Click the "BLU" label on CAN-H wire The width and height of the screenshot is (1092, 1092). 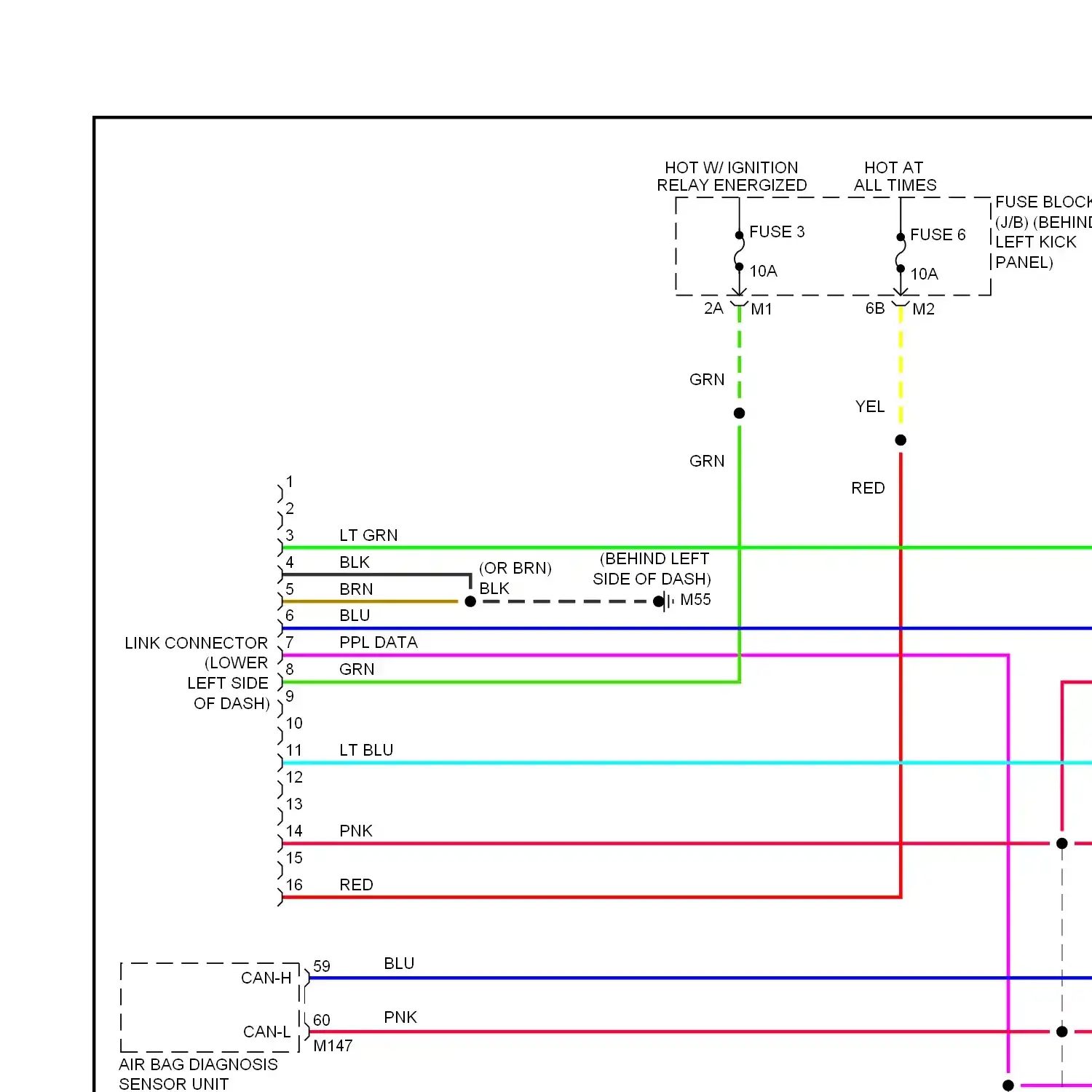pos(399,963)
